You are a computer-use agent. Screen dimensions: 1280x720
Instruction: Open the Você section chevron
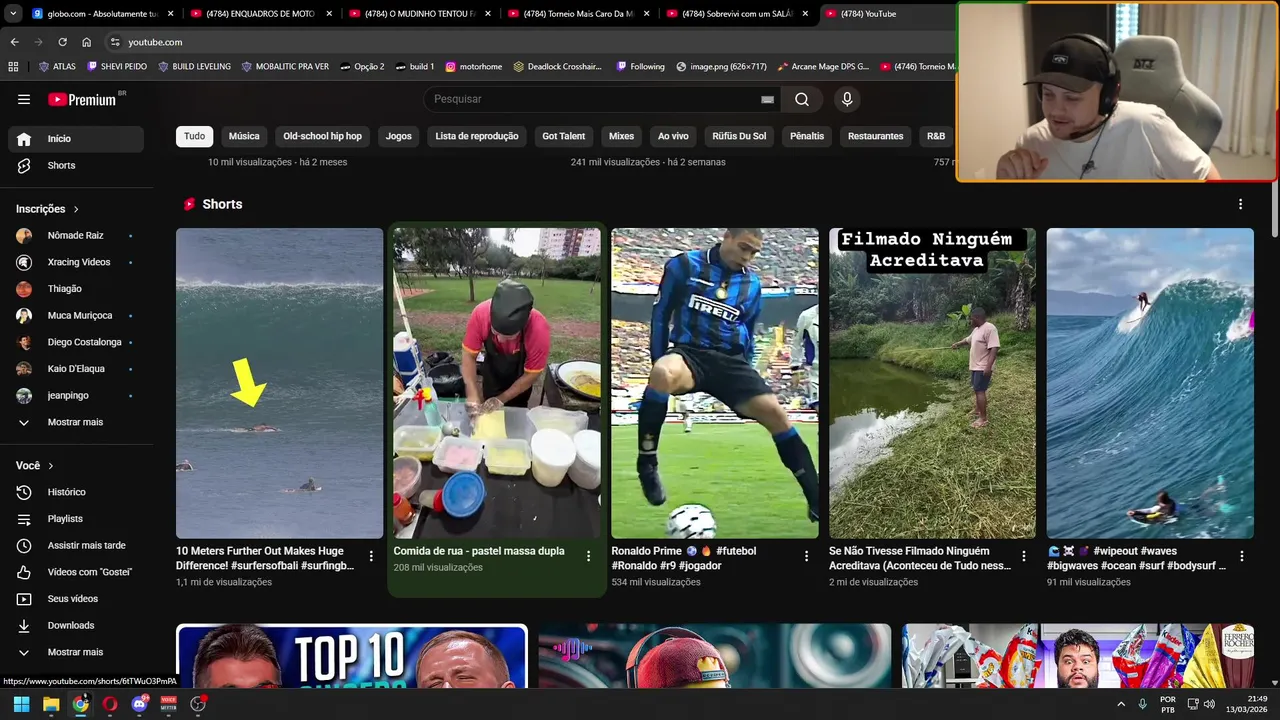[x=51, y=466]
